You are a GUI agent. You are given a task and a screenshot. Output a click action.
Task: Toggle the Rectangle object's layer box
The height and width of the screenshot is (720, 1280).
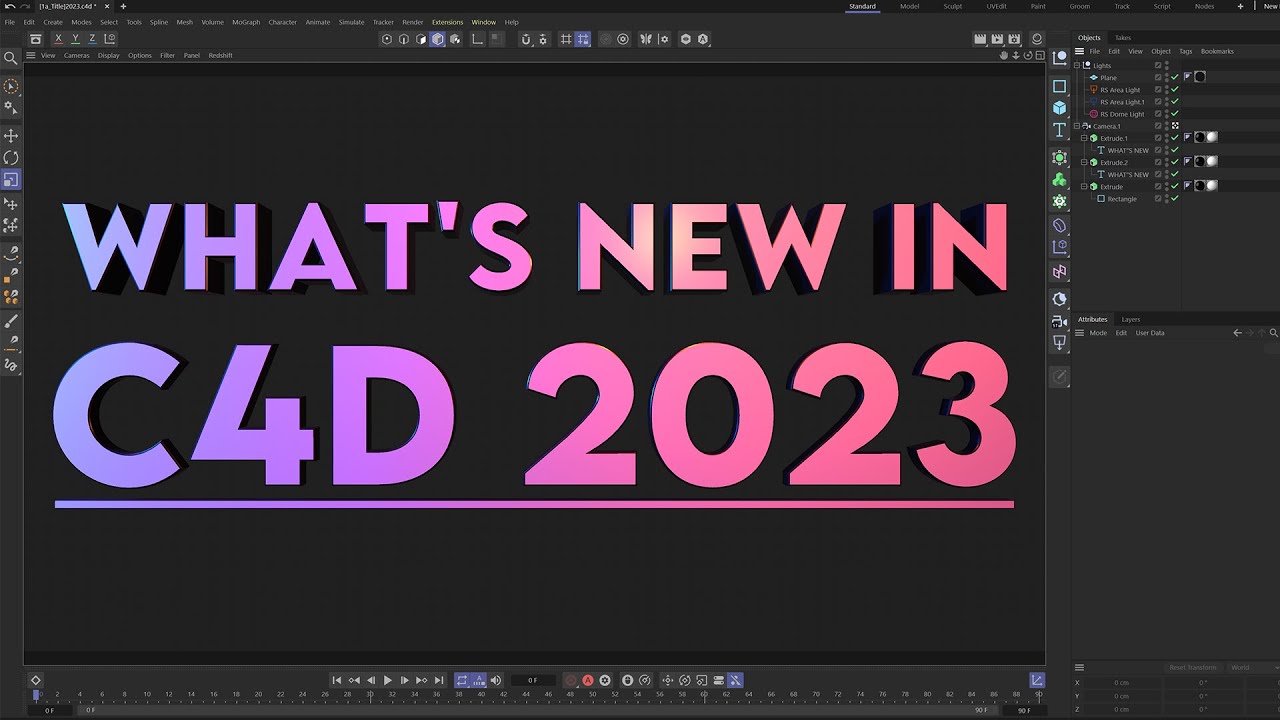pos(1158,199)
